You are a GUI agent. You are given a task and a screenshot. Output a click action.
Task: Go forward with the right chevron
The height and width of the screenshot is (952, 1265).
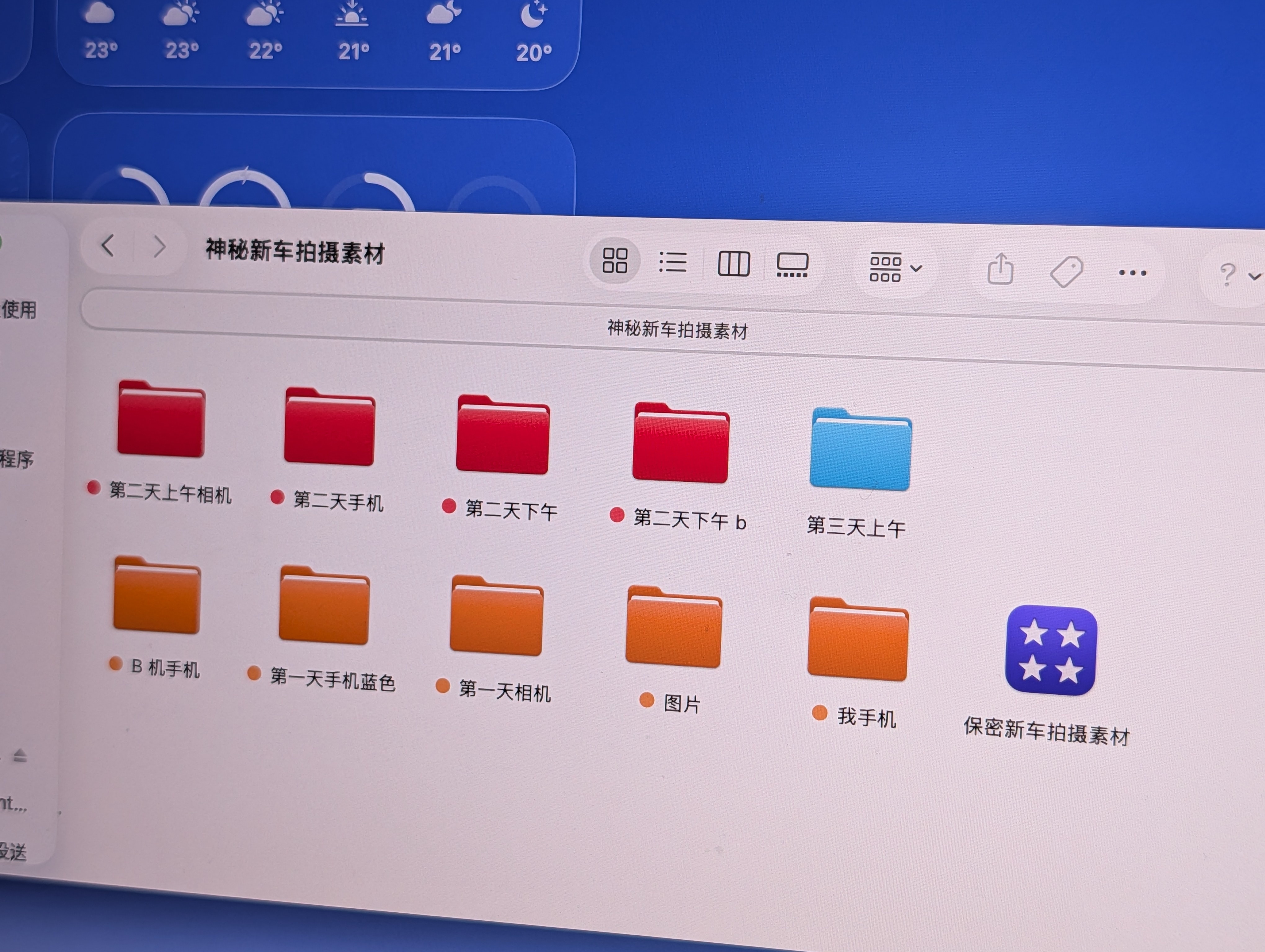click(160, 247)
